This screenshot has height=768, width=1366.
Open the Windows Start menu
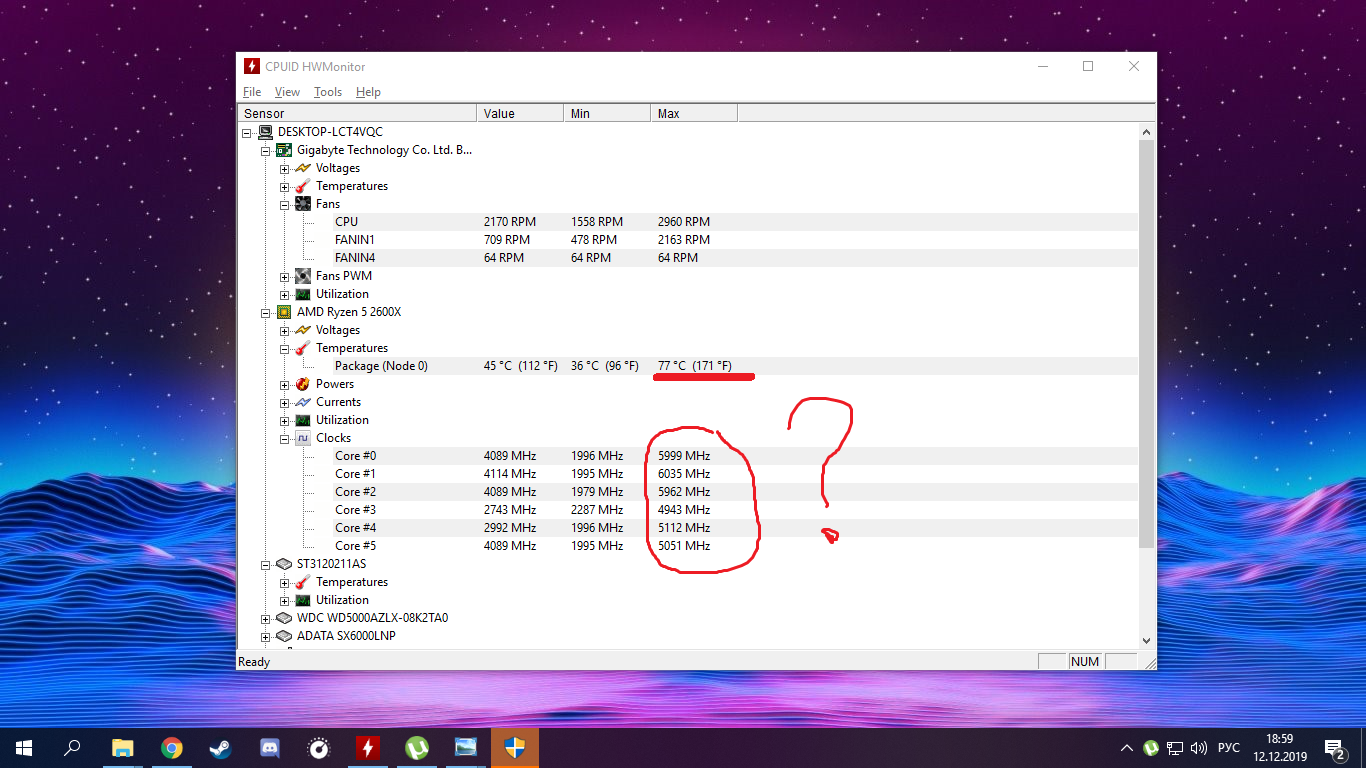[23, 748]
